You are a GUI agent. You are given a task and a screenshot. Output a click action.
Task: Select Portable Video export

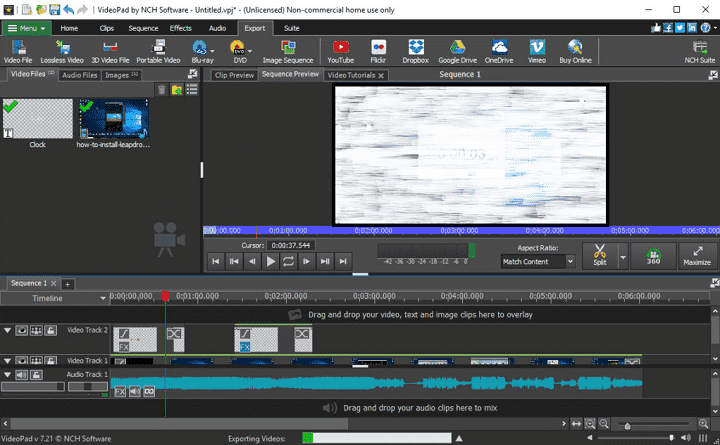pyautogui.click(x=158, y=51)
